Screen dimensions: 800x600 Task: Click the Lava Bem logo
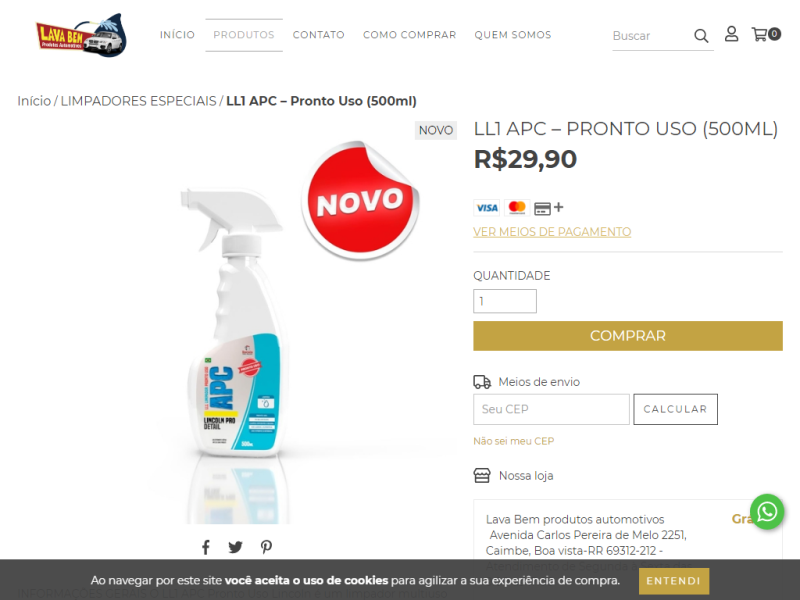[x=81, y=35]
